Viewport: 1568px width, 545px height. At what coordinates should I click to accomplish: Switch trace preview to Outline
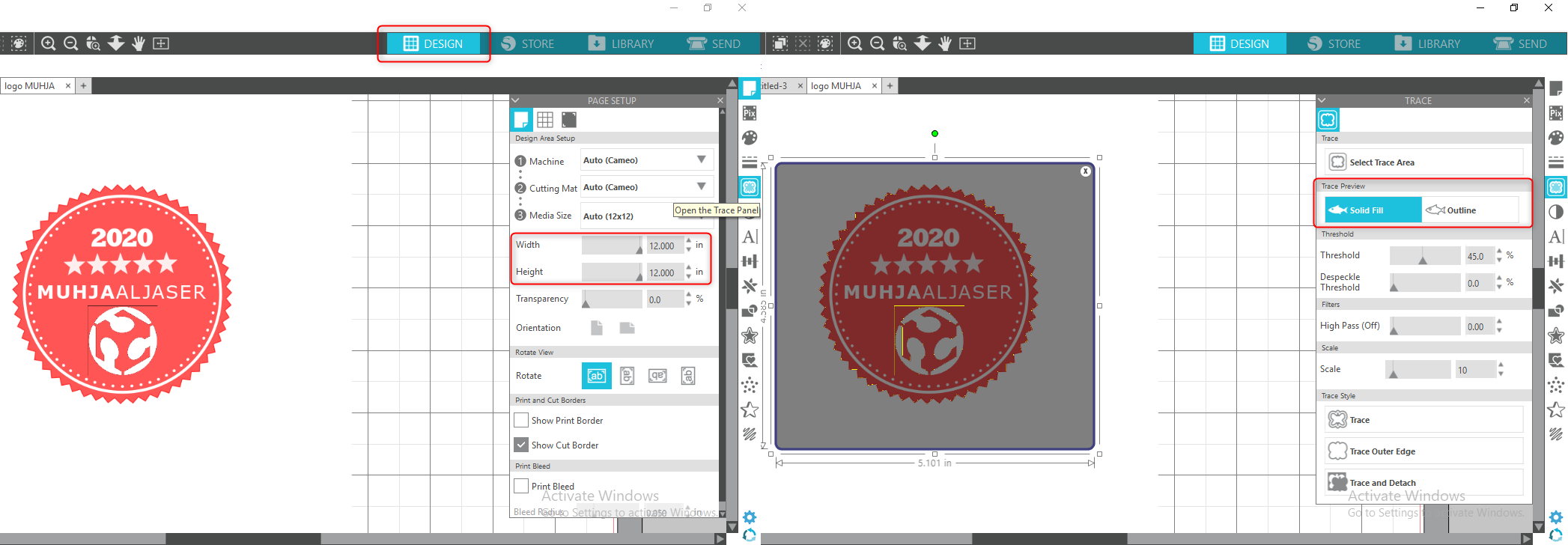[x=1470, y=210]
